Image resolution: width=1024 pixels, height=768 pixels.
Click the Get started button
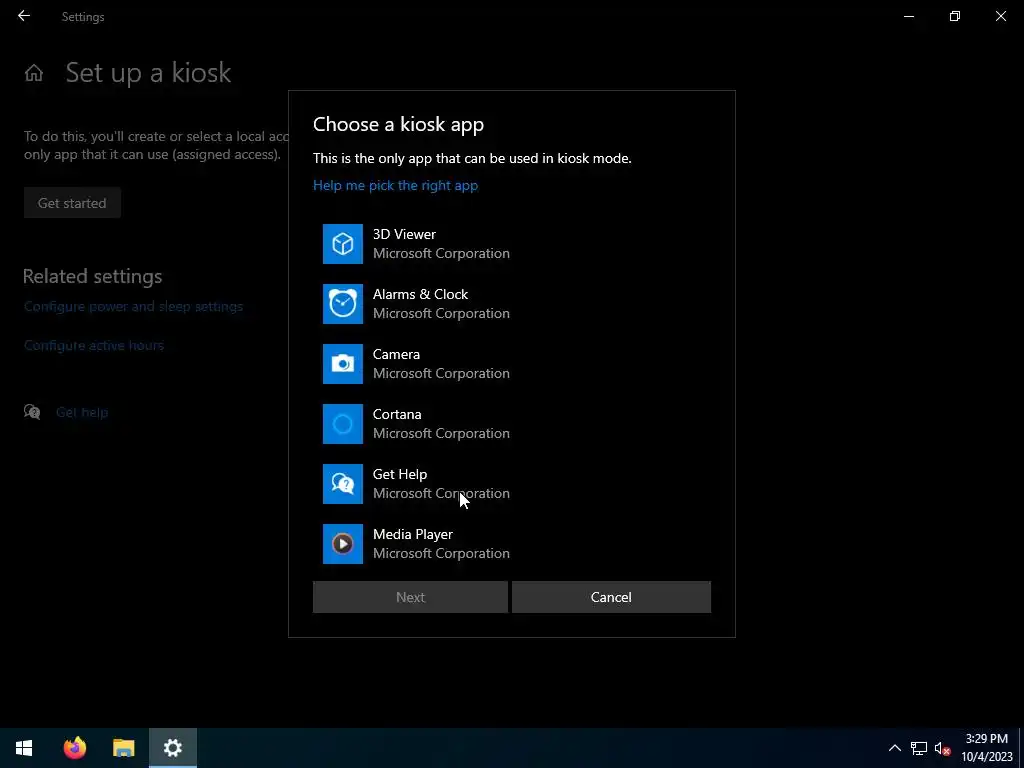(72, 203)
